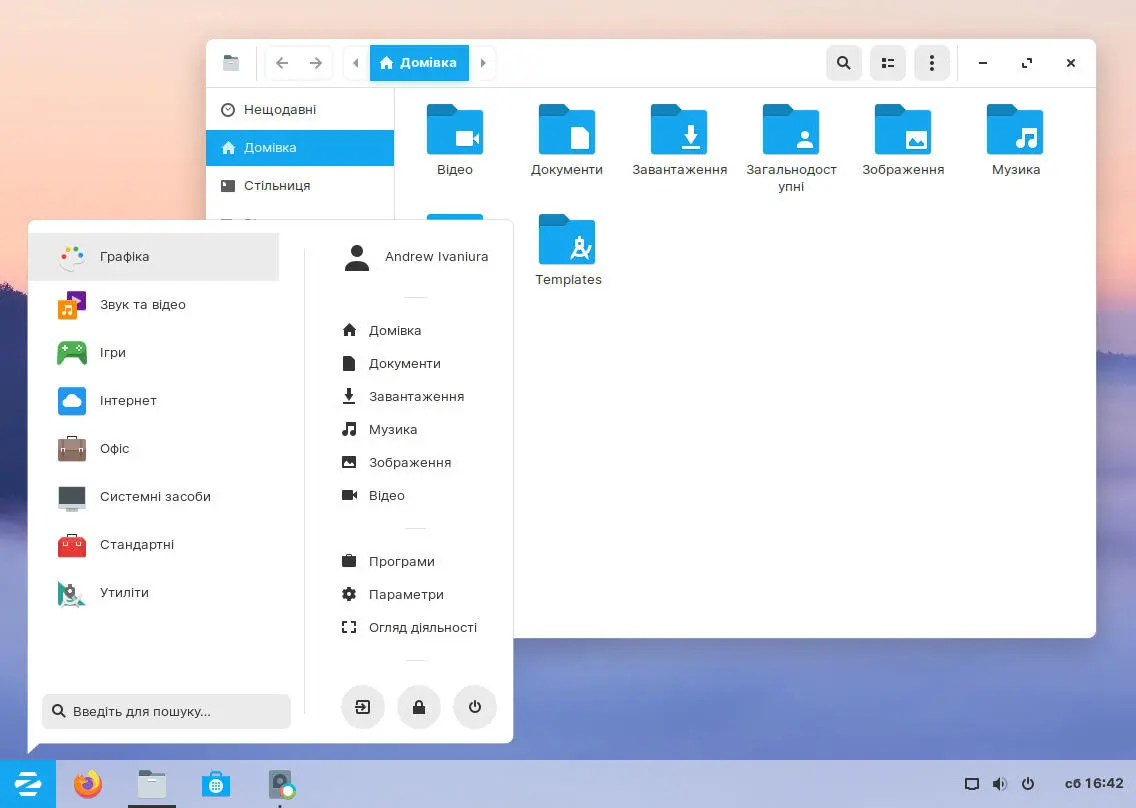Open the Software store from the taskbar
This screenshot has width=1136, height=808.
pyautogui.click(x=215, y=783)
